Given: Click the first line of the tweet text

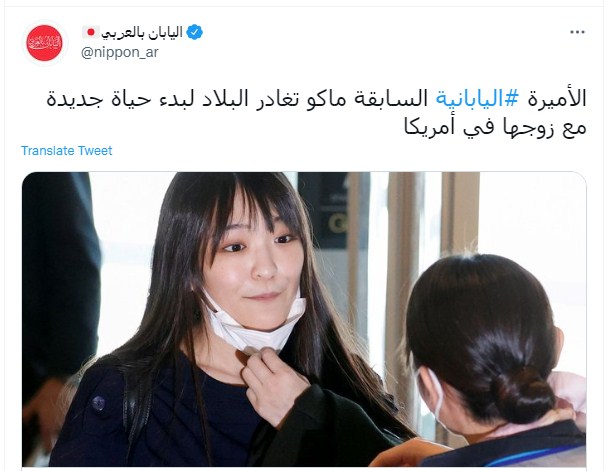Looking at the screenshot, I should coord(316,99).
